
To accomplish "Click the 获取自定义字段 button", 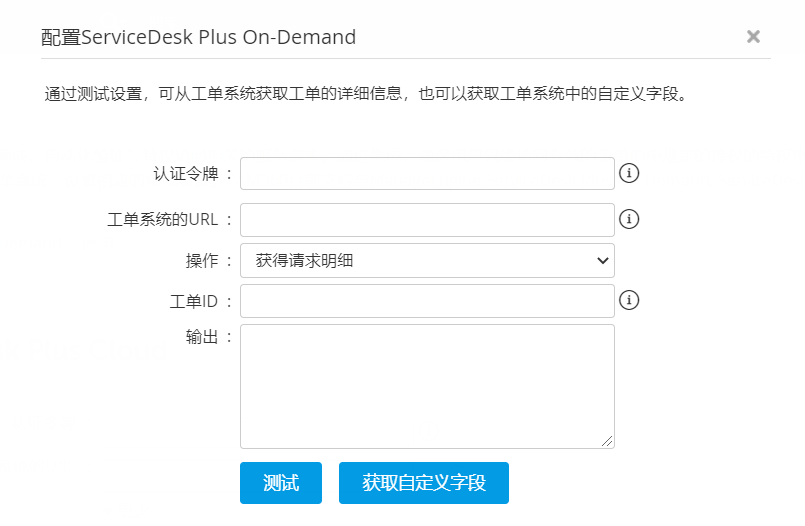I will (x=424, y=483).
